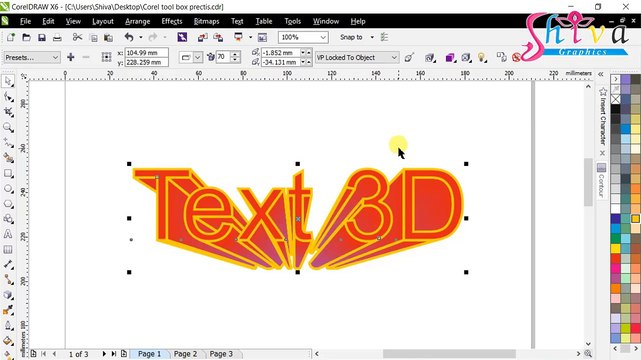Click the Copy icon
641x360 pixels.
tap(94, 38)
